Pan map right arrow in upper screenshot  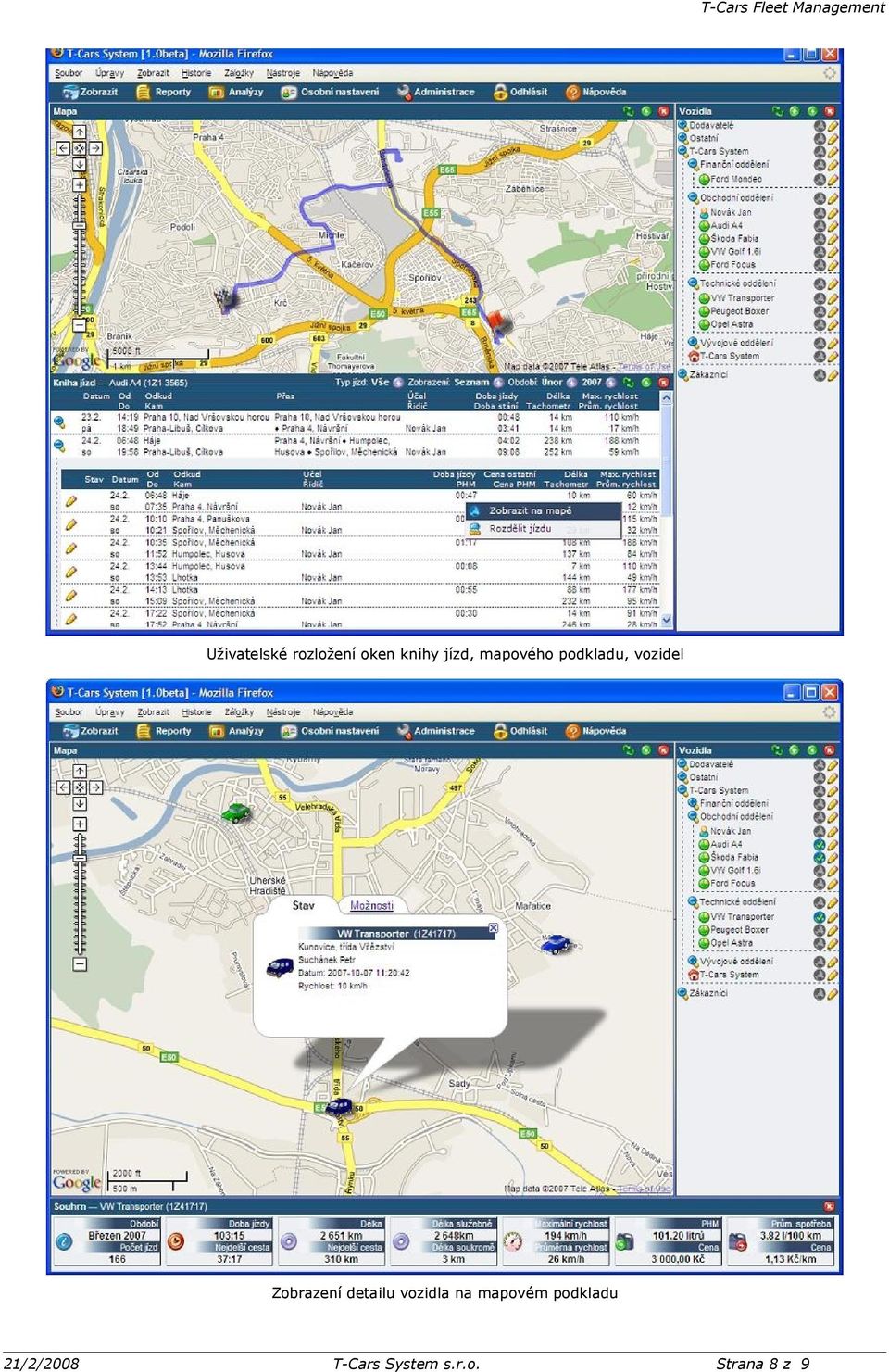[x=95, y=148]
